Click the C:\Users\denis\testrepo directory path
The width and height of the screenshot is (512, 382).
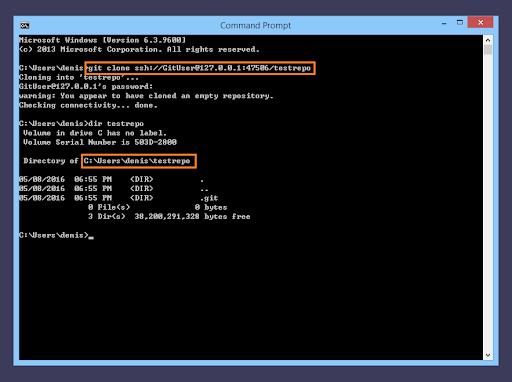(x=137, y=161)
